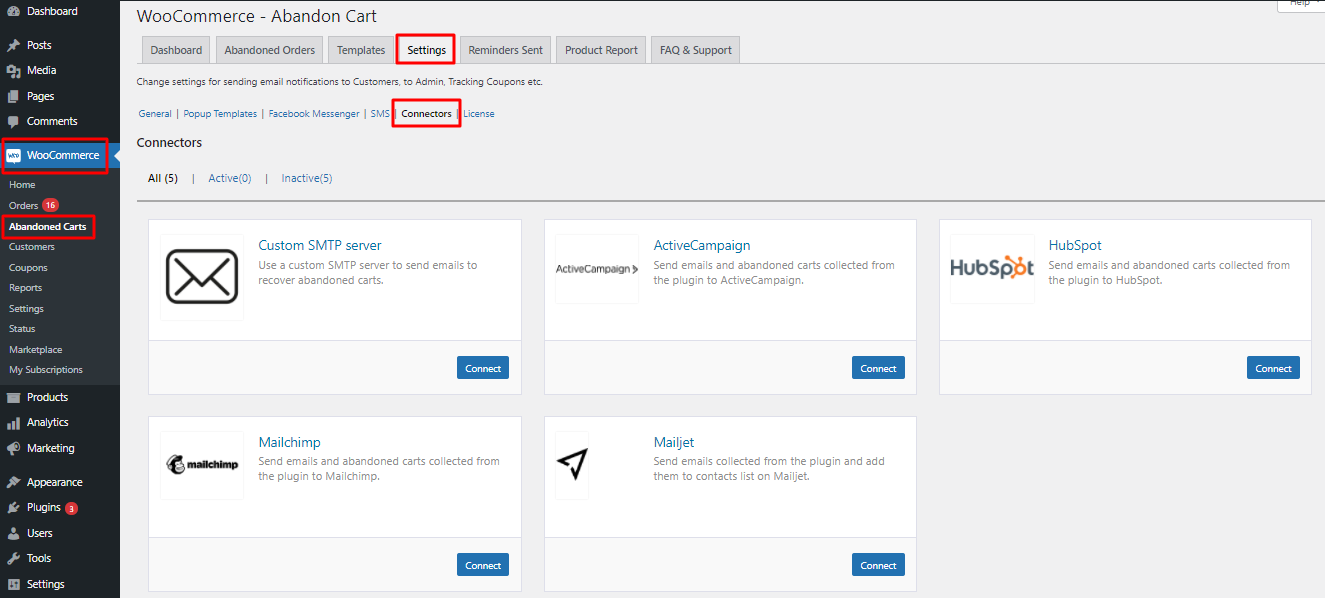This screenshot has height=598, width=1325.
Task: Connect the ActiveCampaign connector
Action: (878, 368)
